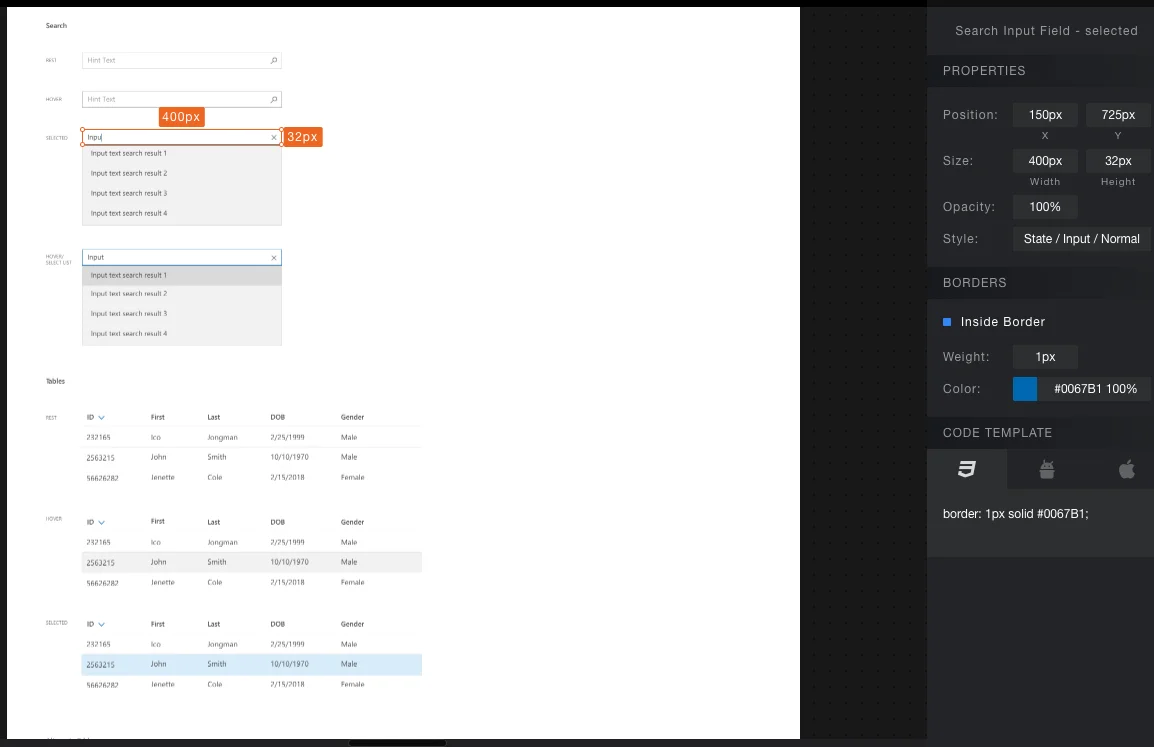Switch to the CSS3 code template tab
The width and height of the screenshot is (1154, 747).
pos(966,469)
